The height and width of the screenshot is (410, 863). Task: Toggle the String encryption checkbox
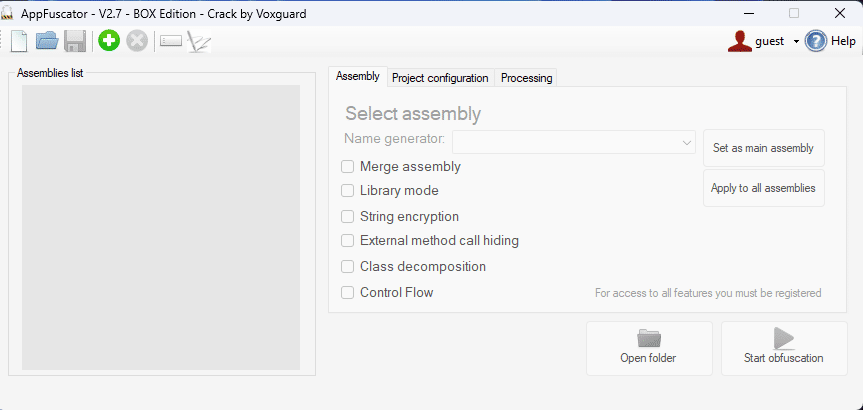point(348,216)
